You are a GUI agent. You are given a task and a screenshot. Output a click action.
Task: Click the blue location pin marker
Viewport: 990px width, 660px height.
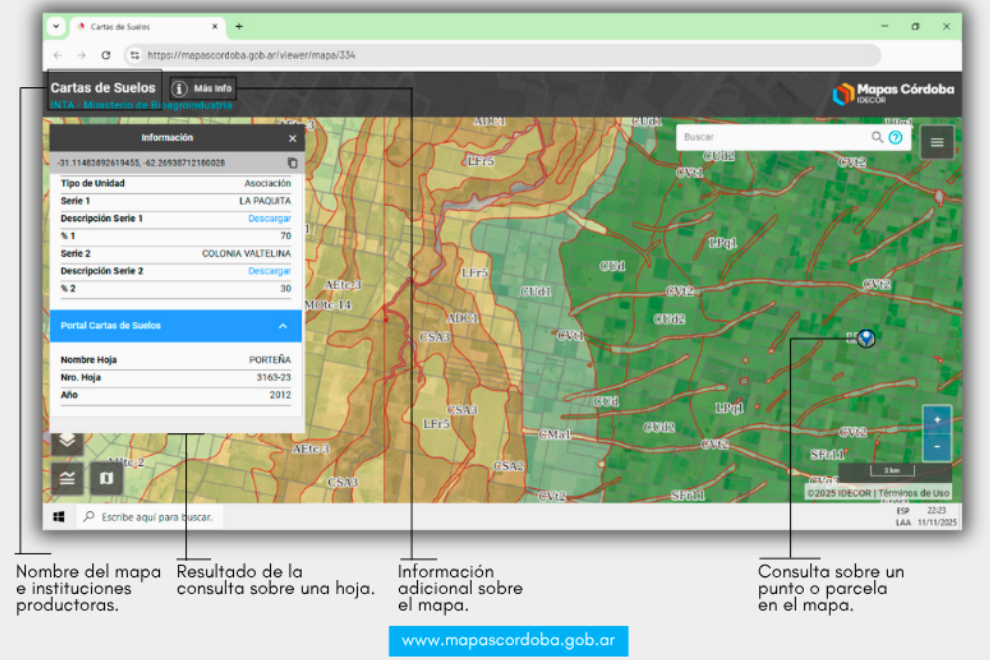pos(866,338)
